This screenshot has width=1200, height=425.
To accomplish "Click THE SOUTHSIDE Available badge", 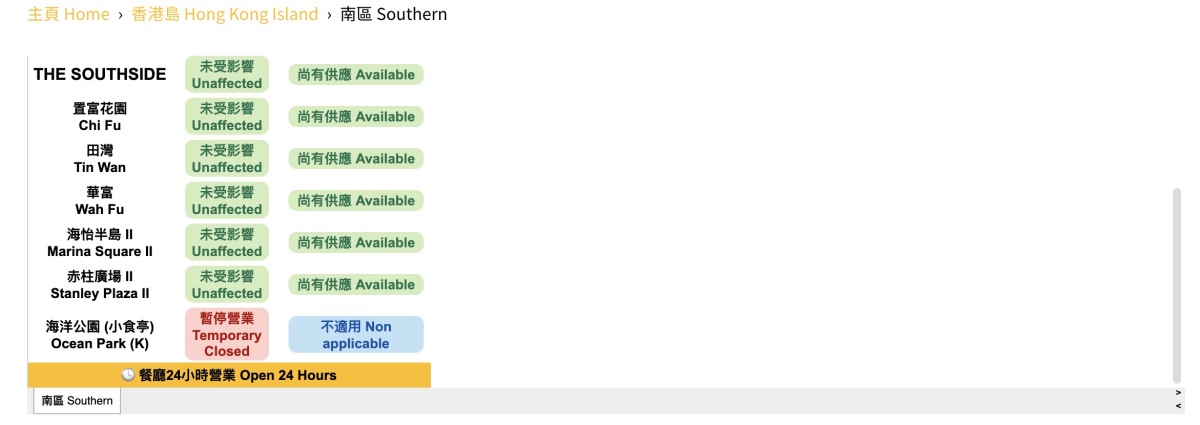I will (356, 74).
